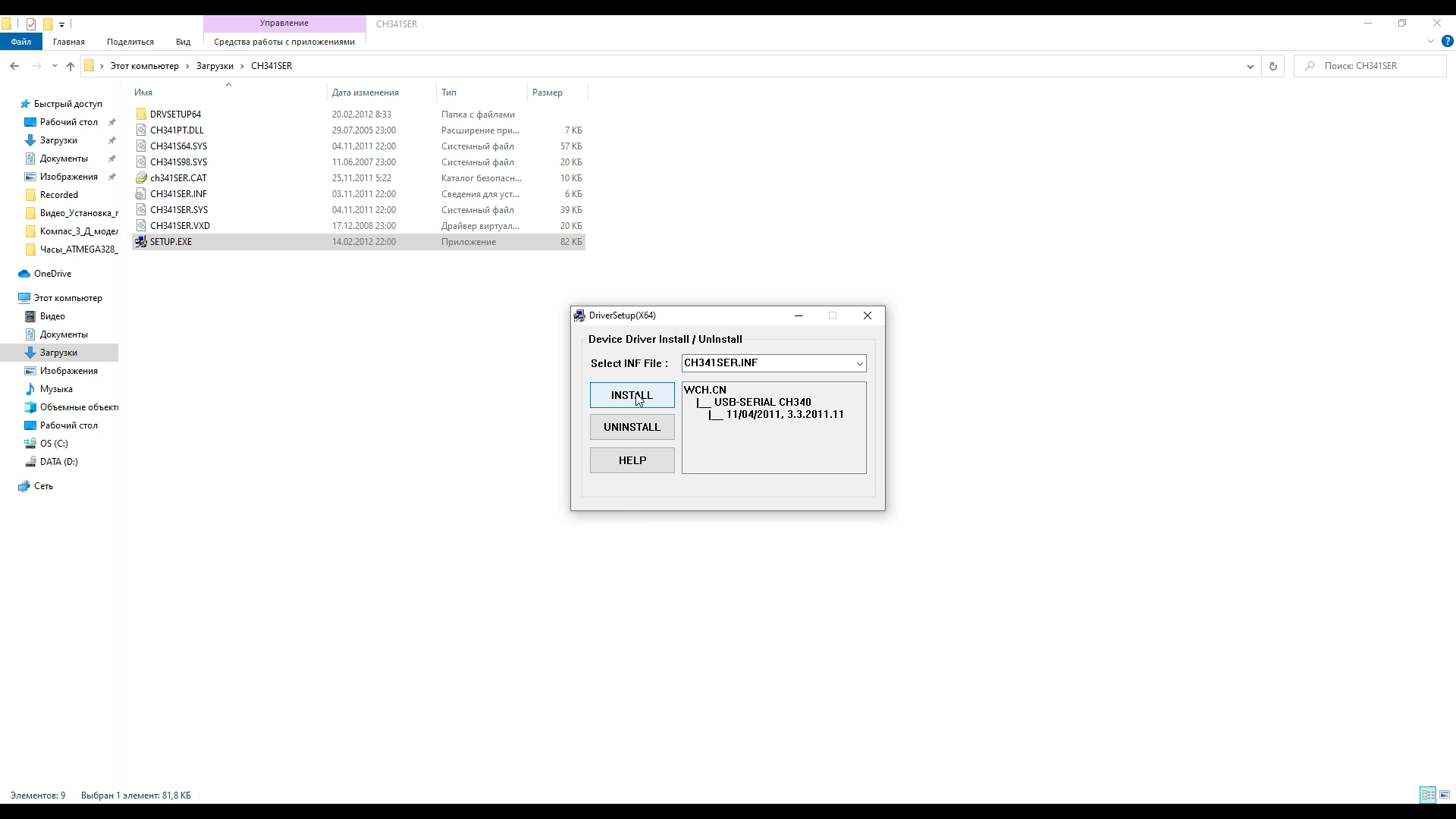The width and height of the screenshot is (1456, 819).
Task: Navigate back with the left arrow
Action: (14, 66)
